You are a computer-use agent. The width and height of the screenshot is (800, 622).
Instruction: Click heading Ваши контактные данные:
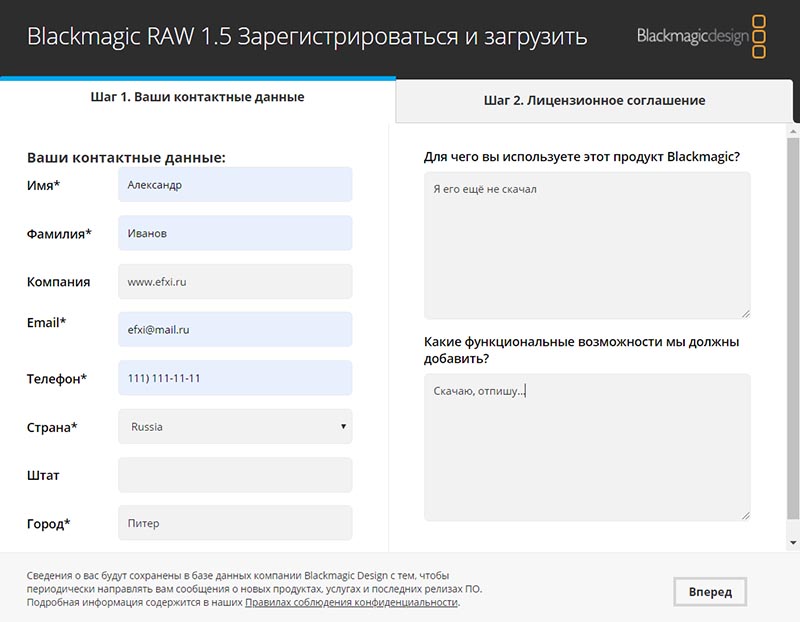coord(126,157)
